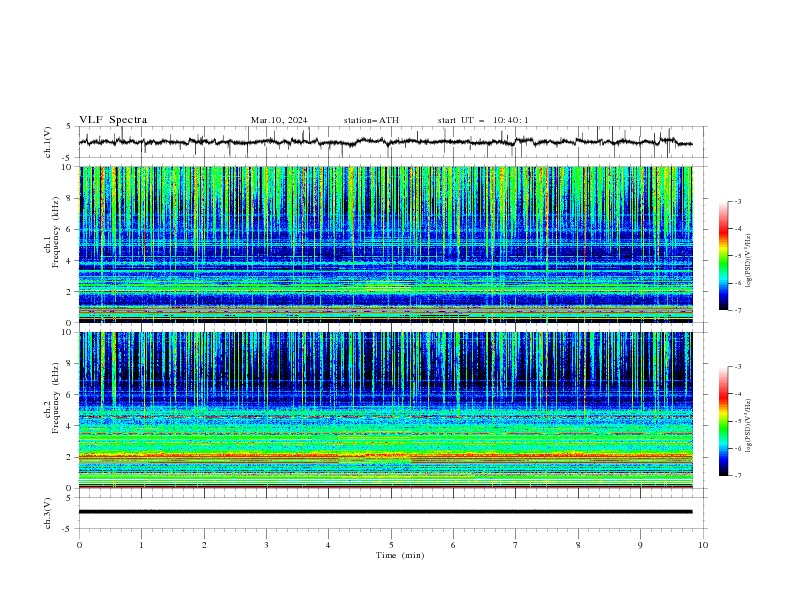This screenshot has height=612, width=792.
Task: Click the ch.1 PSD color bar
Action: pos(724,256)
